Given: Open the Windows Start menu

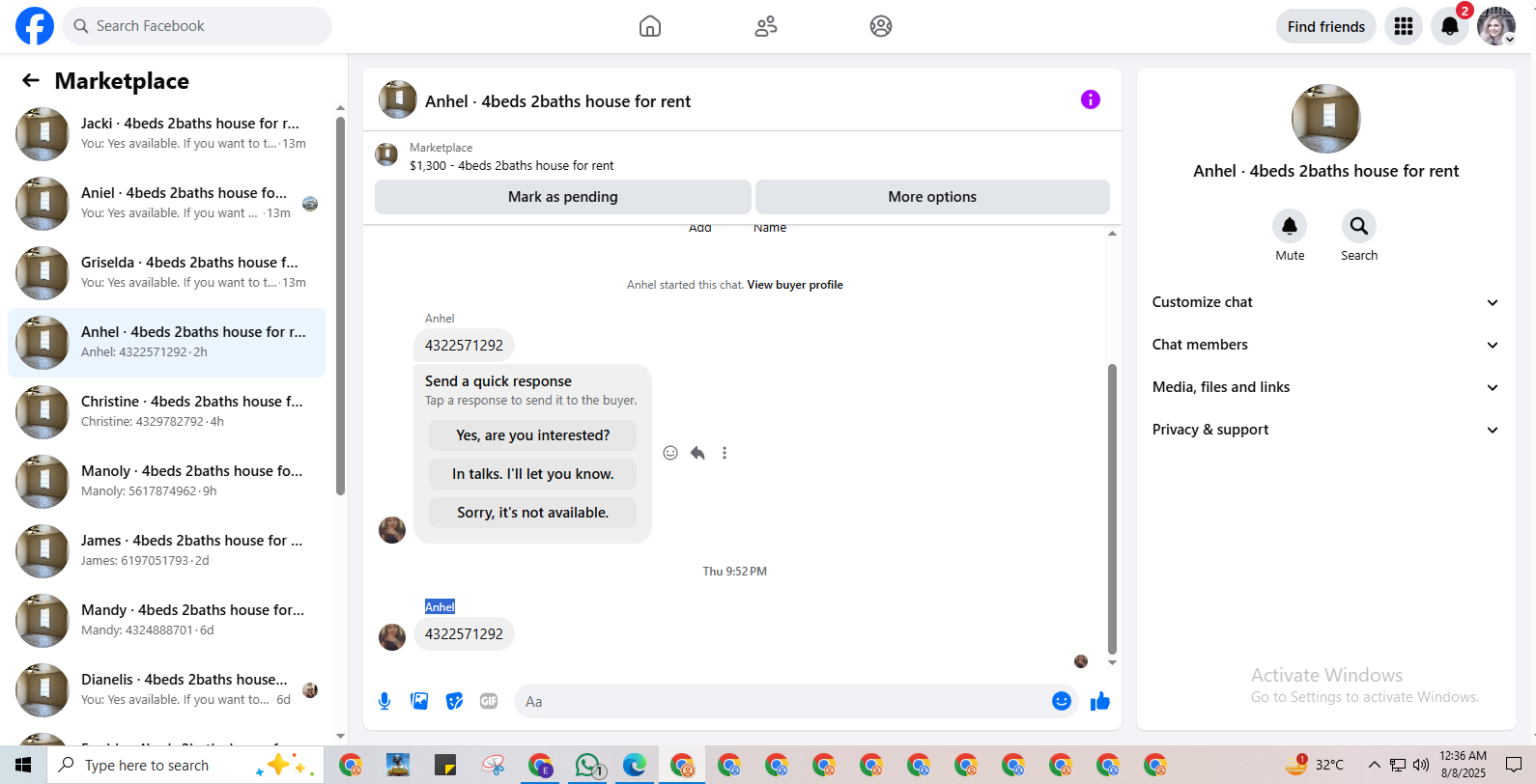Looking at the screenshot, I should point(23,765).
